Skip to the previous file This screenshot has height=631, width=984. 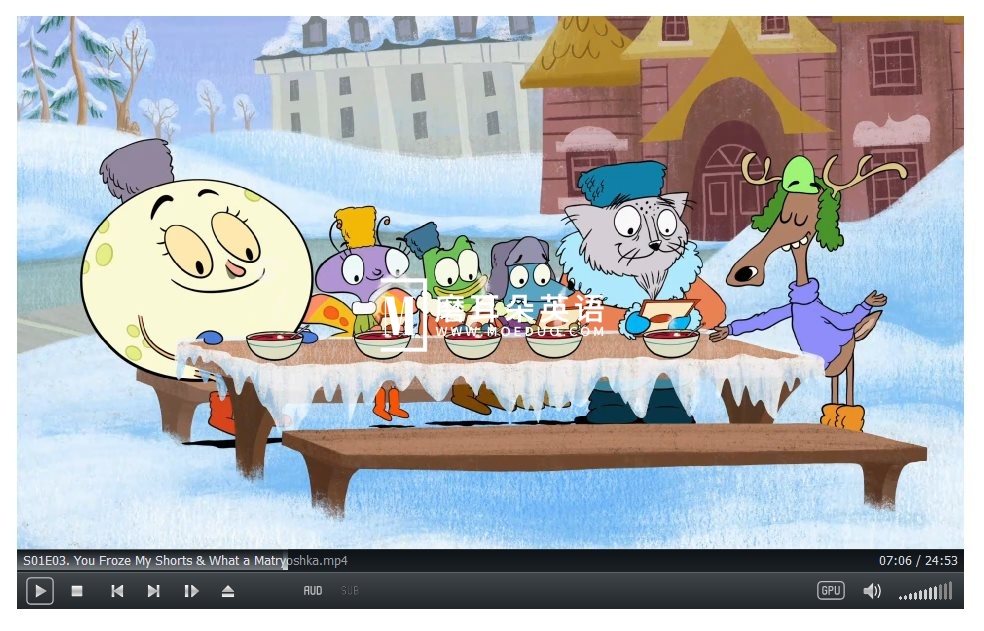coord(117,591)
